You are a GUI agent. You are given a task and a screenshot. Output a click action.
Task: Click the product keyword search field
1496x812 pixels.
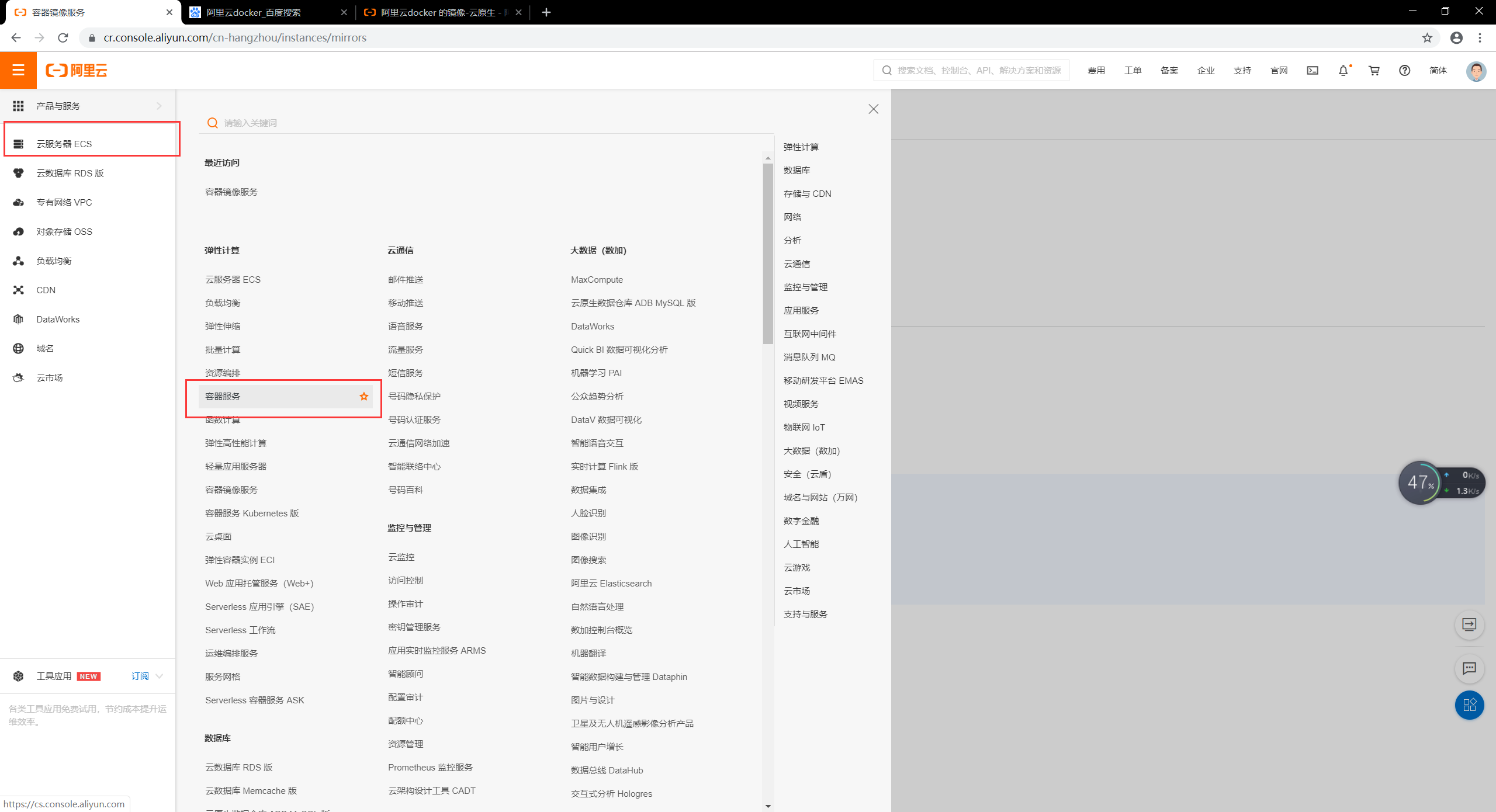[486, 123]
